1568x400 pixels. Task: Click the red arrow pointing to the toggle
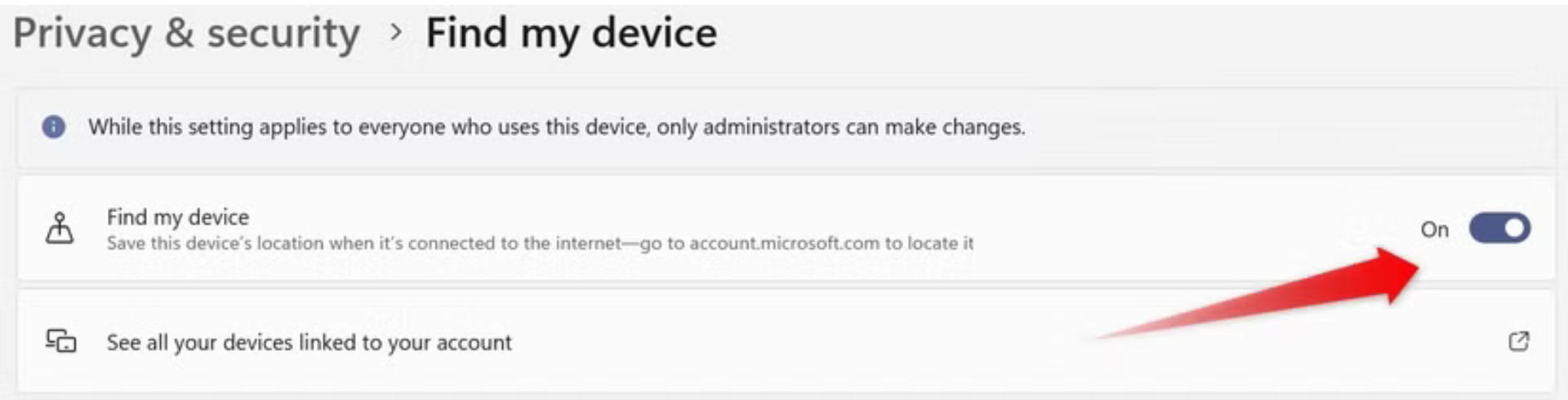[x=1258, y=294]
